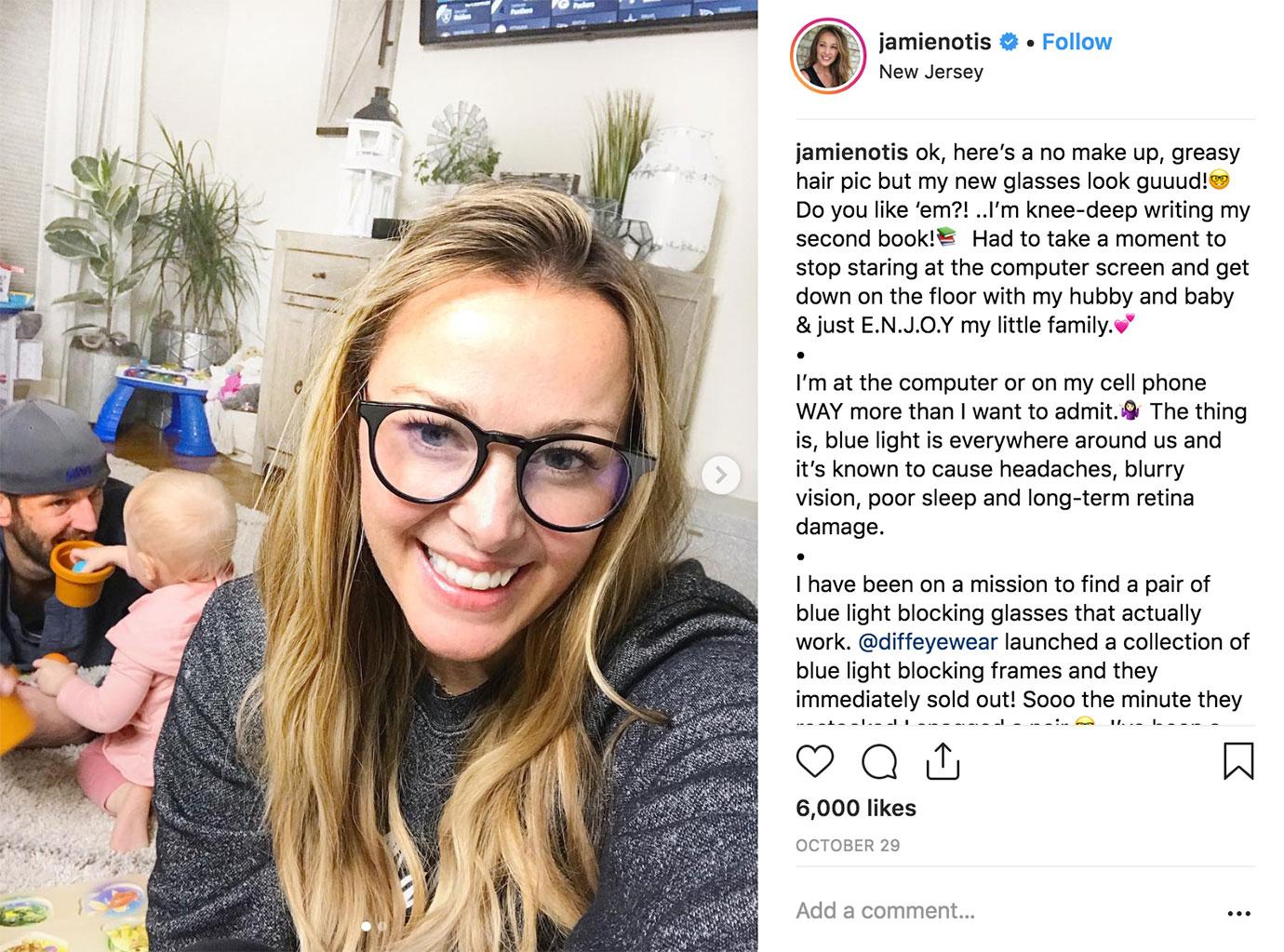The image size is (1284, 952).
Task: Save the post with the bookmark icon
Action: pos(1237,760)
